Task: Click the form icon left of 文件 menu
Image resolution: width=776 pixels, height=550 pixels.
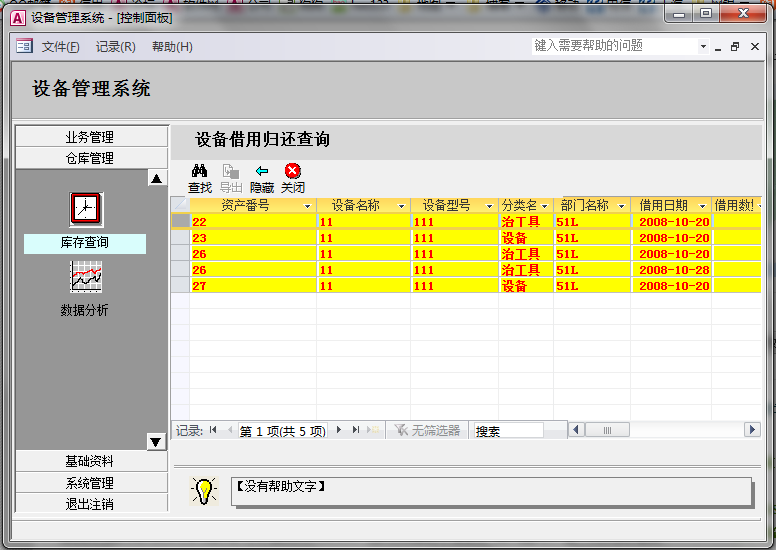Action: coord(24,47)
